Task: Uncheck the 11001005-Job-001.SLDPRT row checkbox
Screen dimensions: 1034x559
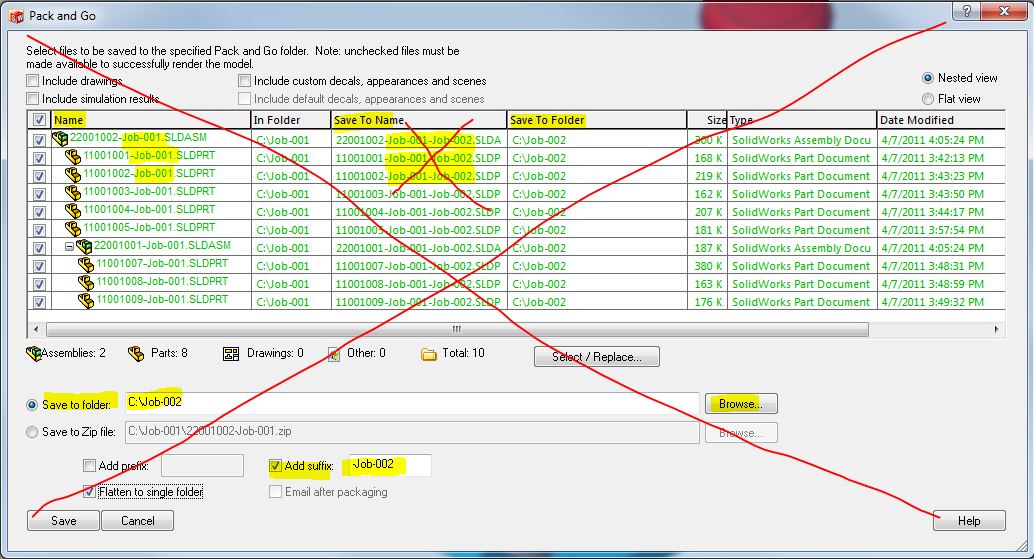Action: coord(39,230)
